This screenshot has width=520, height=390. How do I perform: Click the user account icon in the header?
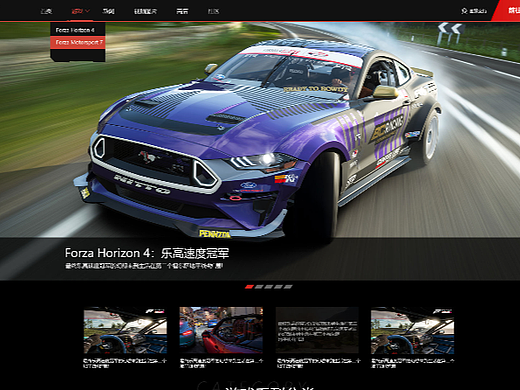pos(464,11)
